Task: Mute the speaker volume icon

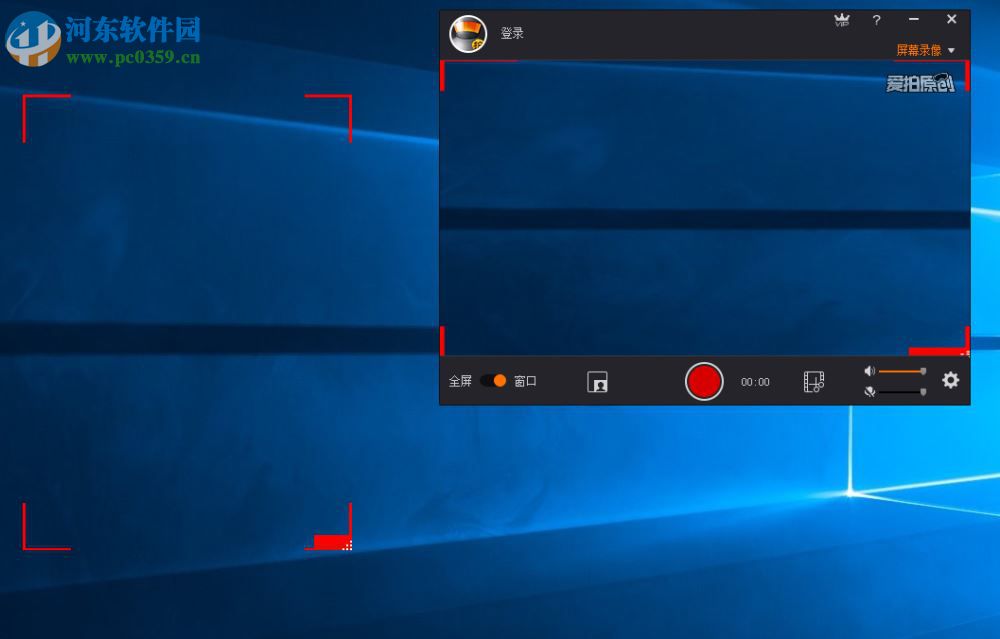Action: click(x=869, y=371)
